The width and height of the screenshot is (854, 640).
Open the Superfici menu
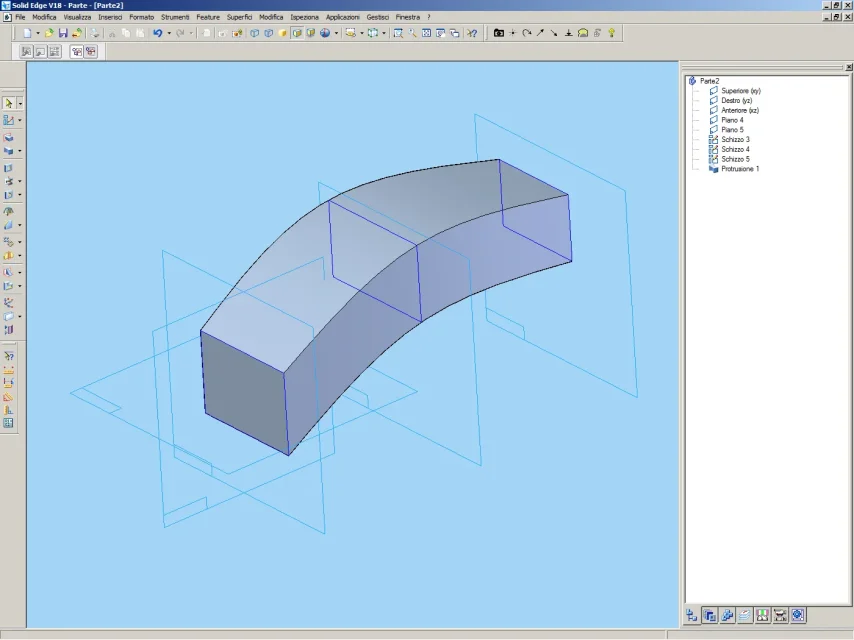tap(240, 17)
